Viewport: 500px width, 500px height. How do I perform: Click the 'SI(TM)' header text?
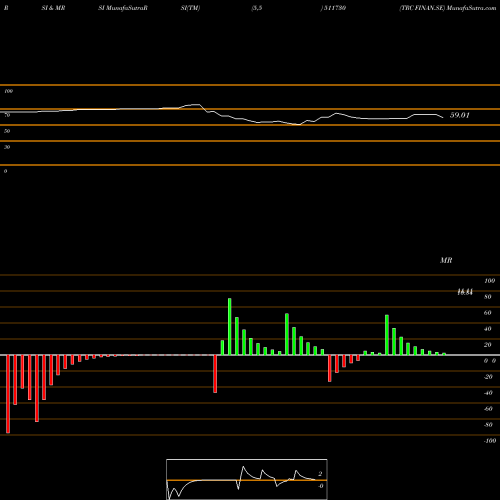(190, 8)
